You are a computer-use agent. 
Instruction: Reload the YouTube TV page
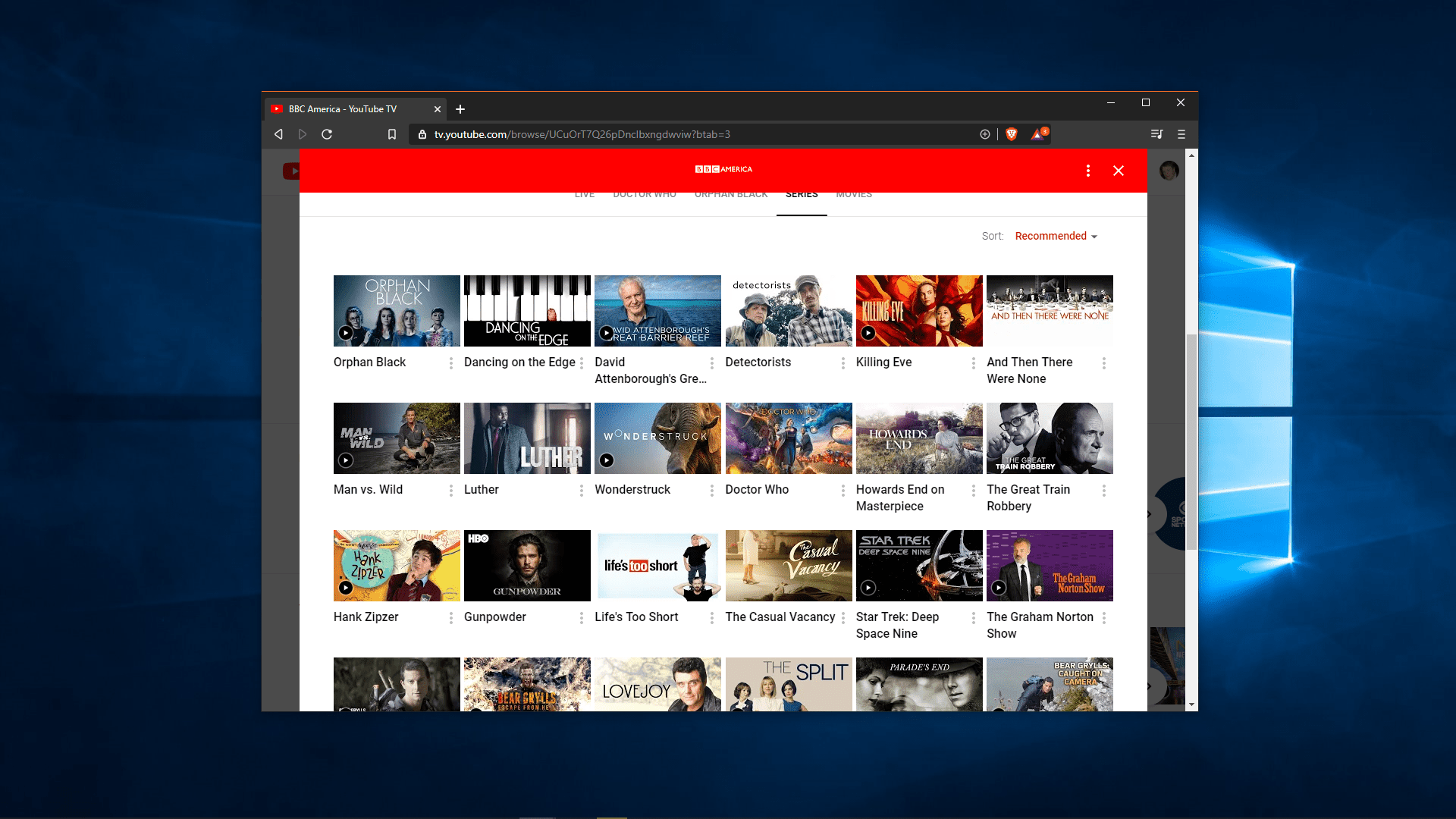(327, 134)
